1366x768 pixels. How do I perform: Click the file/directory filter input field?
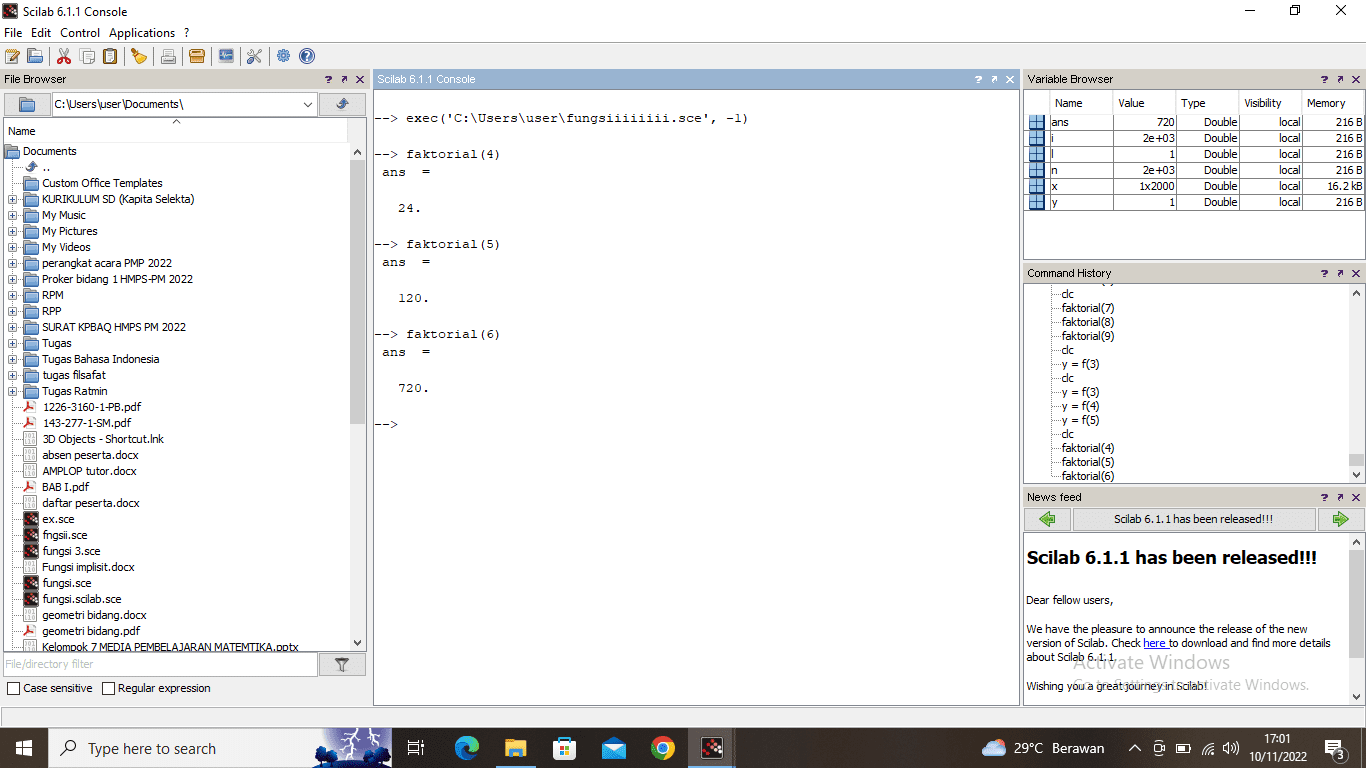coord(160,664)
